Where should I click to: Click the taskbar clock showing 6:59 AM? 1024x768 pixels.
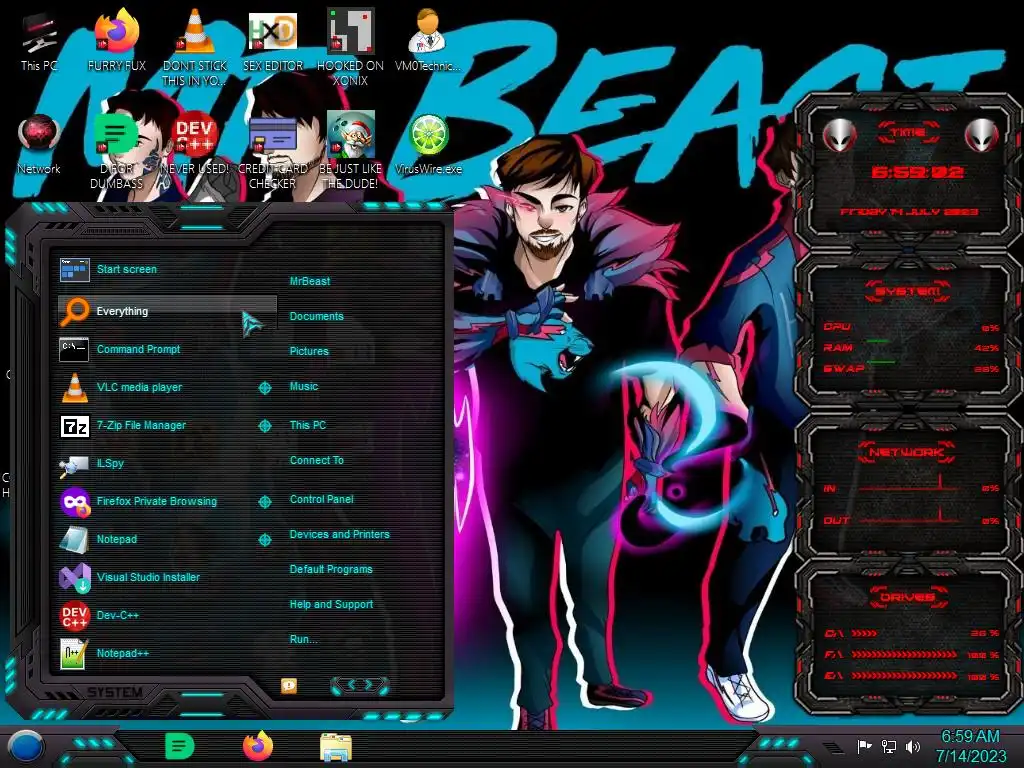click(x=970, y=746)
